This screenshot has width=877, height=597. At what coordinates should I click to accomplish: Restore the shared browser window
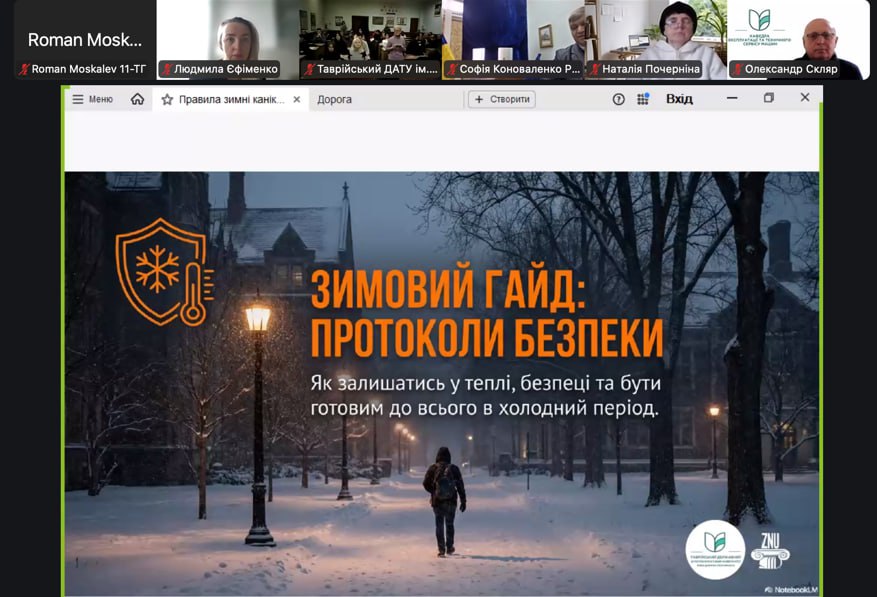click(768, 98)
